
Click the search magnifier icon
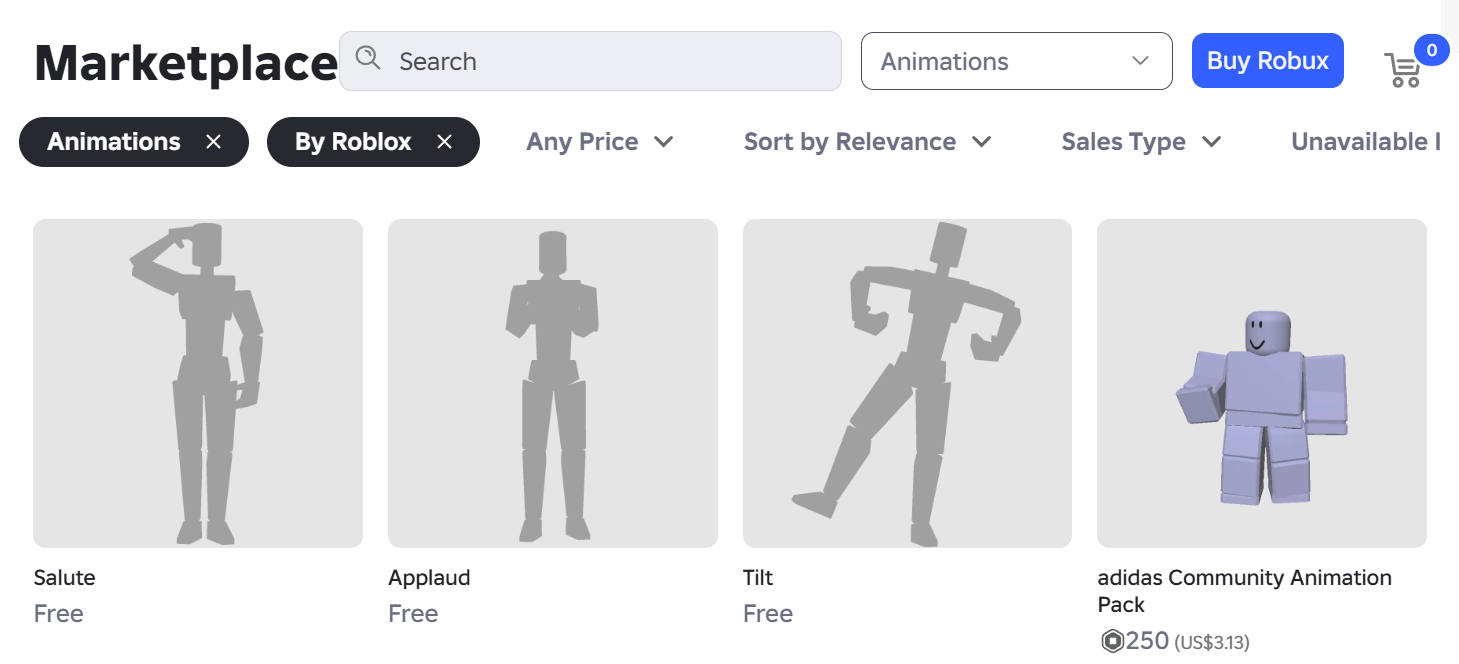pyautogui.click(x=368, y=59)
